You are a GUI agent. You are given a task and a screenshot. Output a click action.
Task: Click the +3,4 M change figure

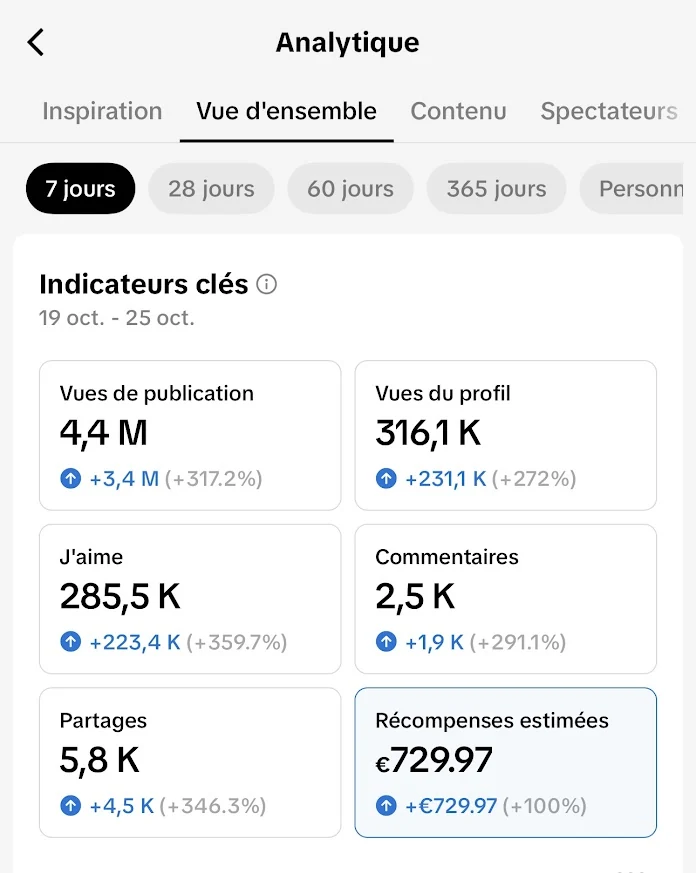click(124, 479)
